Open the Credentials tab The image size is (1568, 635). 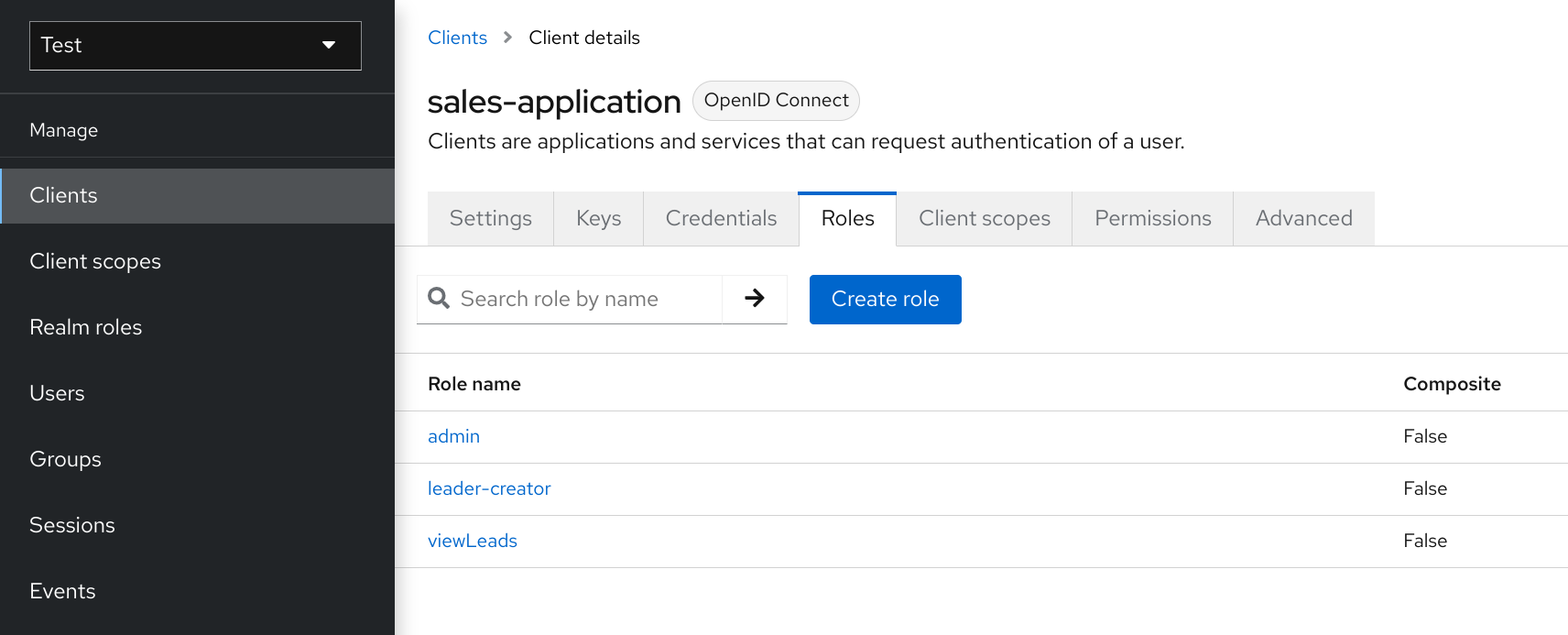pyautogui.click(x=721, y=219)
